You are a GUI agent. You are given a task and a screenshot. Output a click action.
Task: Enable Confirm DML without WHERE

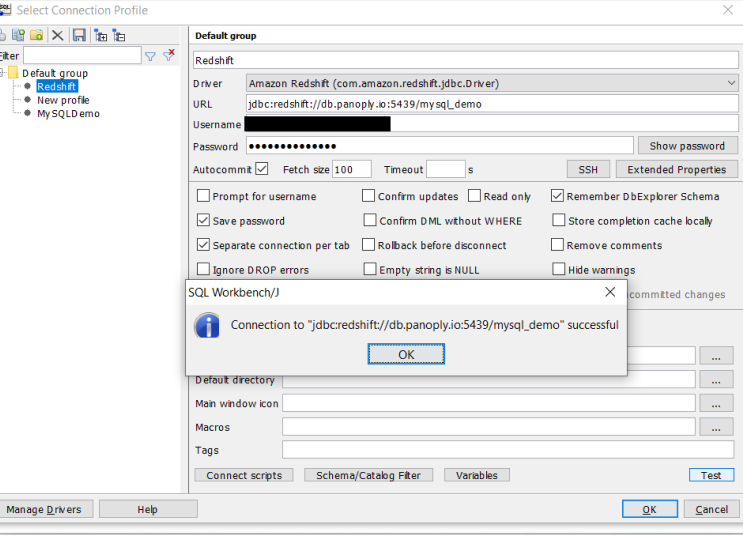(370, 221)
